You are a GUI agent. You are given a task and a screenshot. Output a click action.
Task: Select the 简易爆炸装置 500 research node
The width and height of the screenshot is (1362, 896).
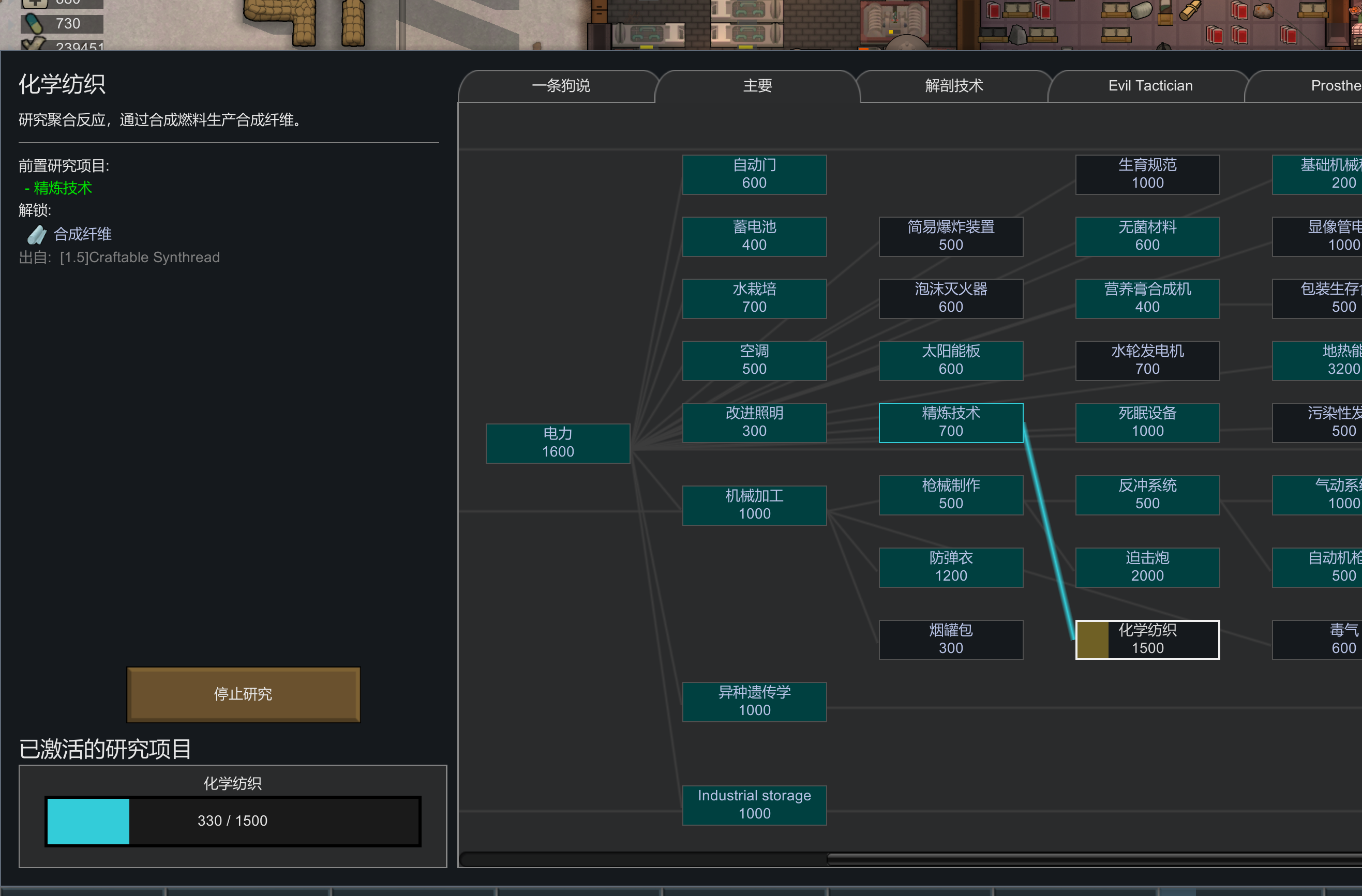(951, 236)
